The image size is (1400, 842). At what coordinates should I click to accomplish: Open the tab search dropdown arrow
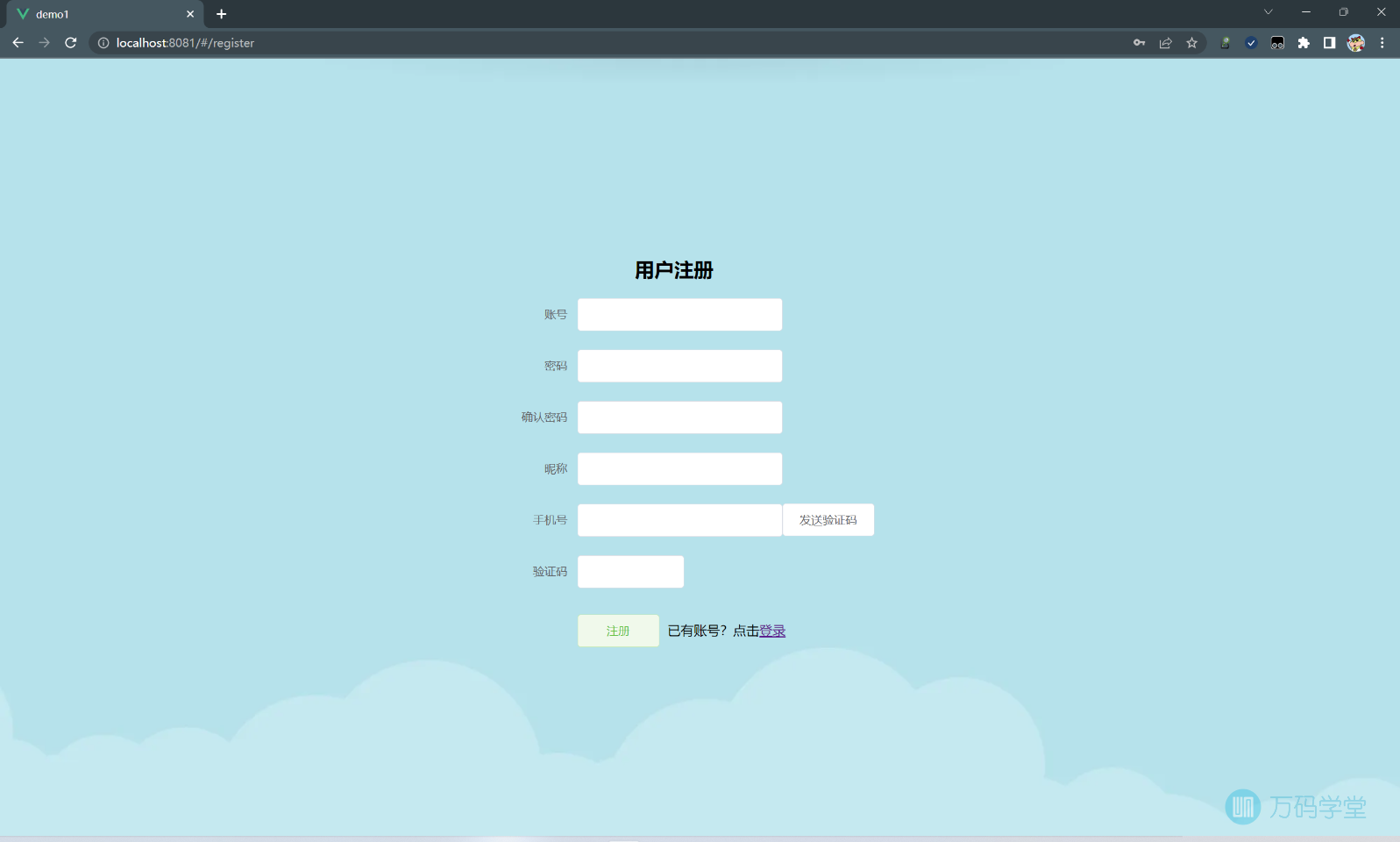[x=1268, y=12]
